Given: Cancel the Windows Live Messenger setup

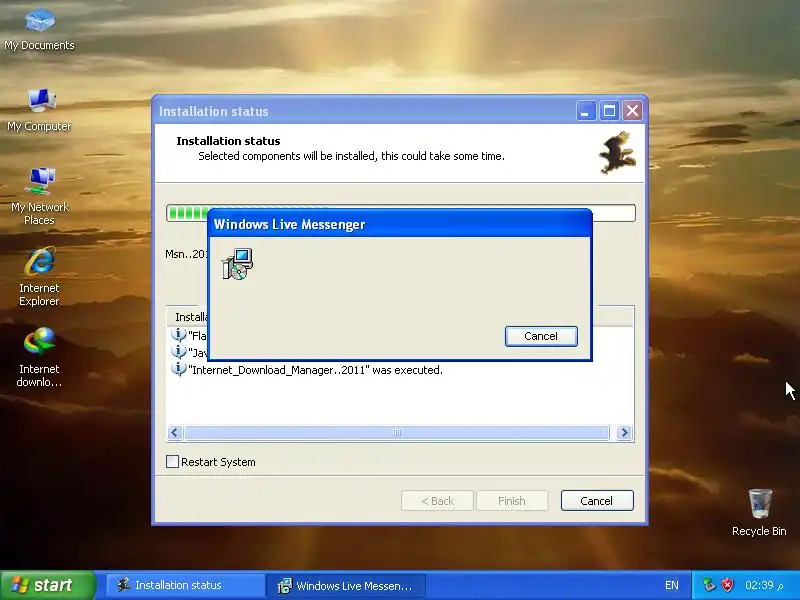Looking at the screenshot, I should point(541,336).
